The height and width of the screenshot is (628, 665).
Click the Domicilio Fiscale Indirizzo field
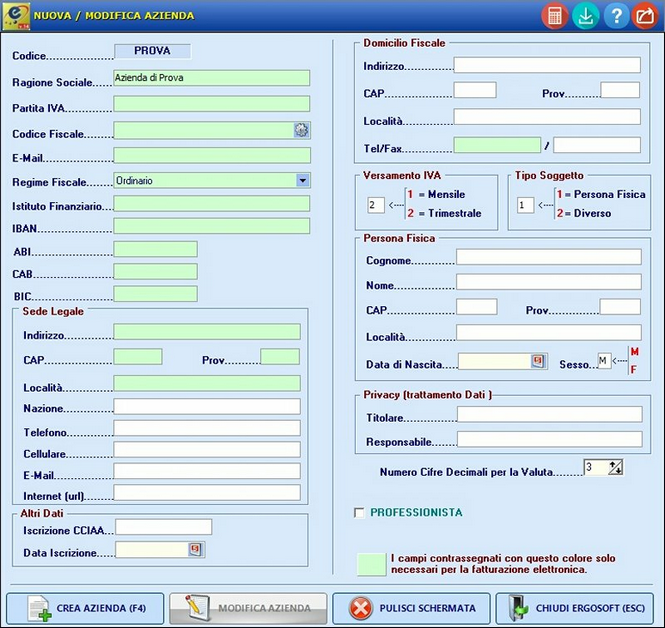(x=547, y=65)
